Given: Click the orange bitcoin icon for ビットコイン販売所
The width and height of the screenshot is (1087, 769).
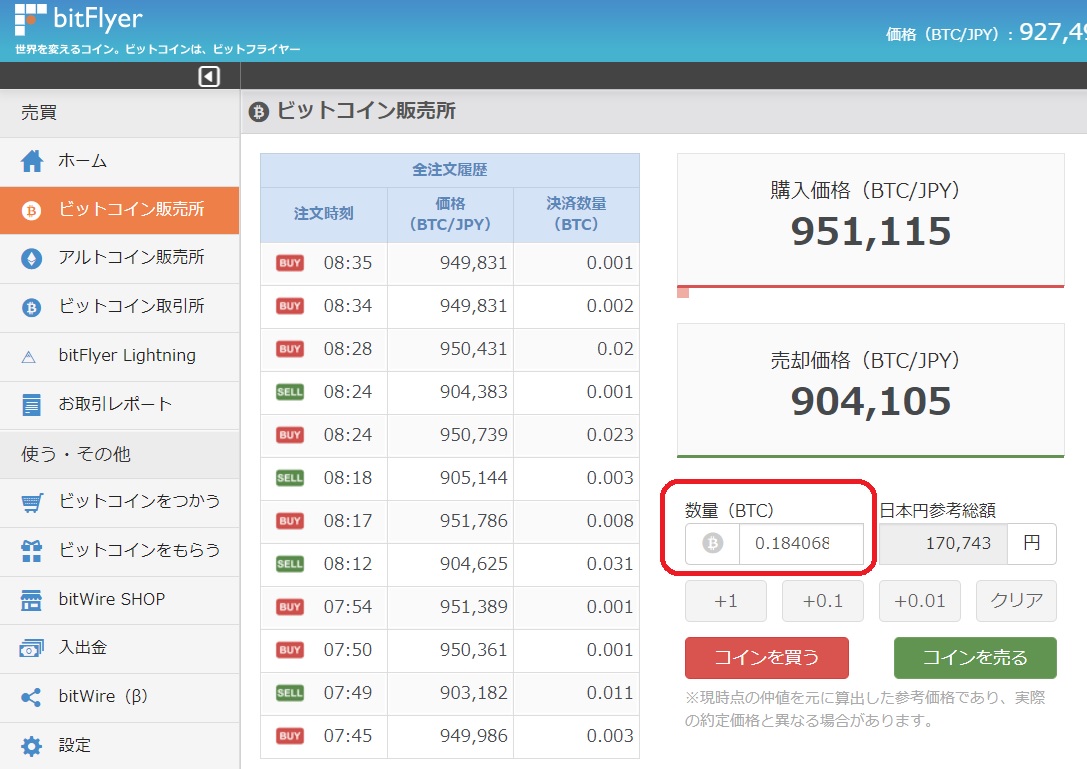Looking at the screenshot, I should (x=31, y=210).
